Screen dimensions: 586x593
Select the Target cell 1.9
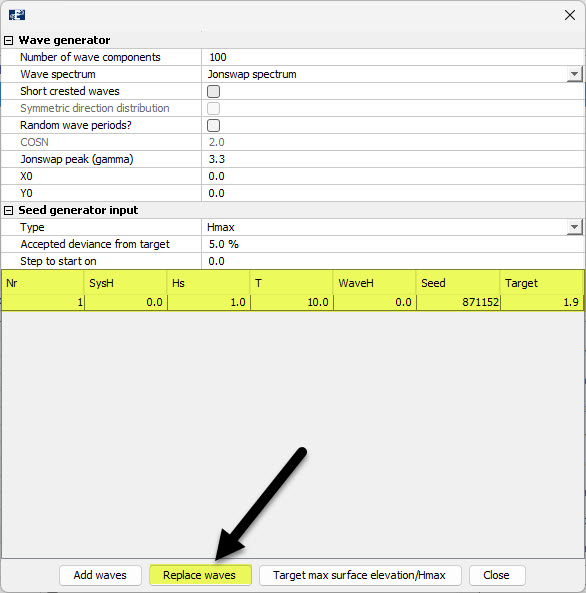click(x=542, y=302)
